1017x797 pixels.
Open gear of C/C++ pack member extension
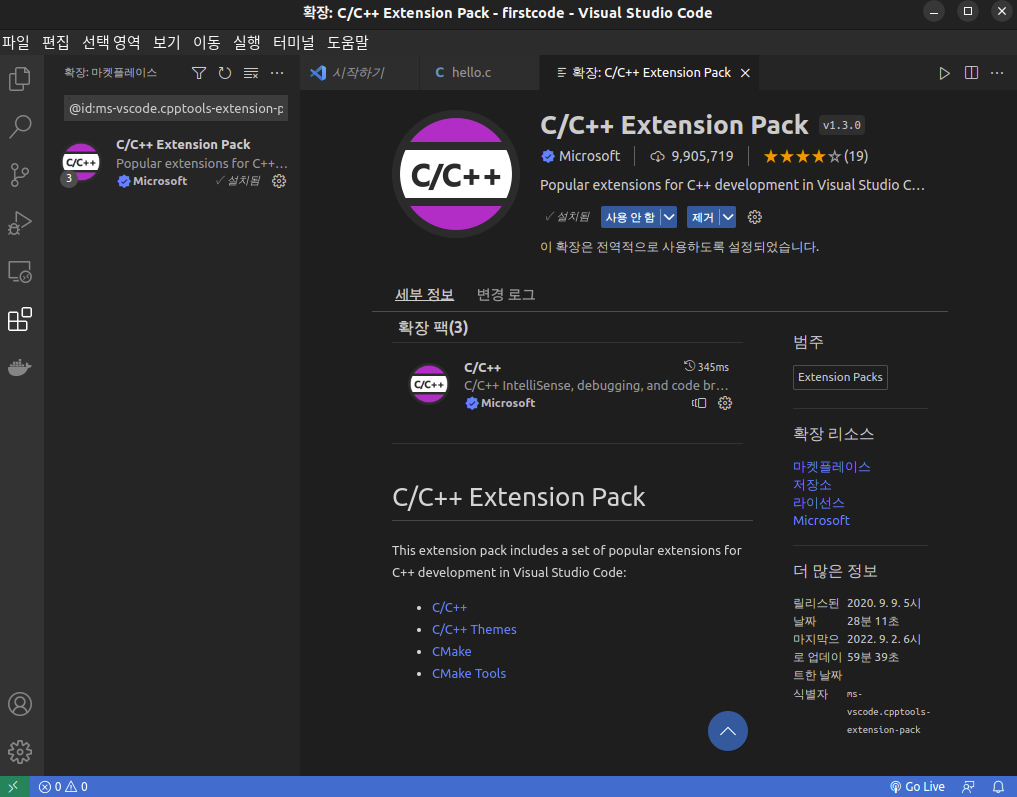click(x=725, y=403)
